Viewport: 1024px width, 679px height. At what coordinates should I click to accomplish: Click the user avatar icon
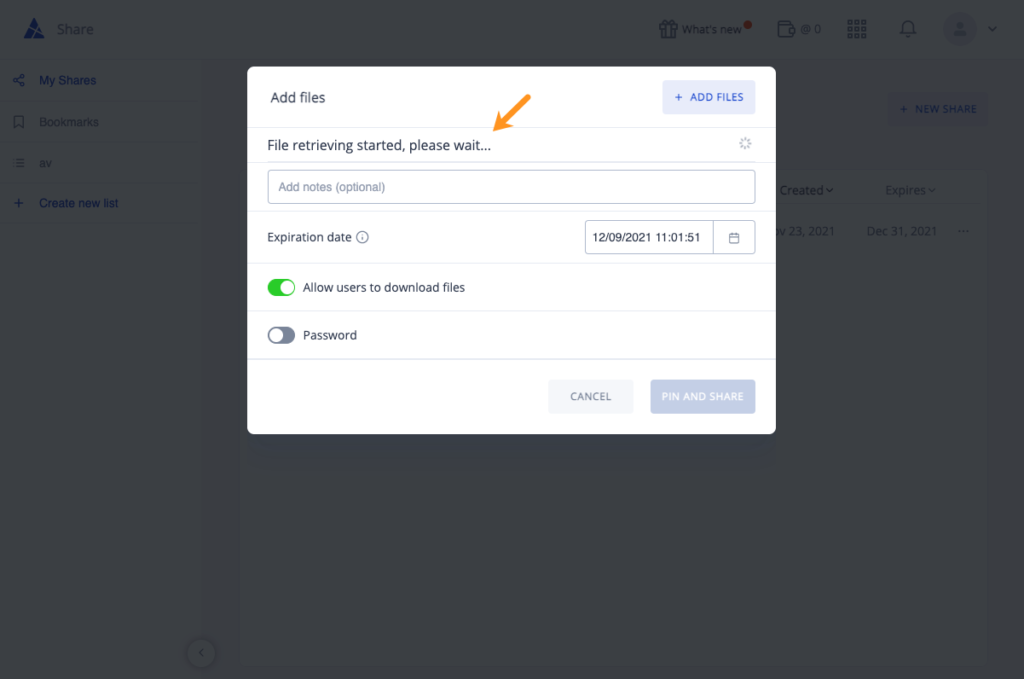[959, 29]
